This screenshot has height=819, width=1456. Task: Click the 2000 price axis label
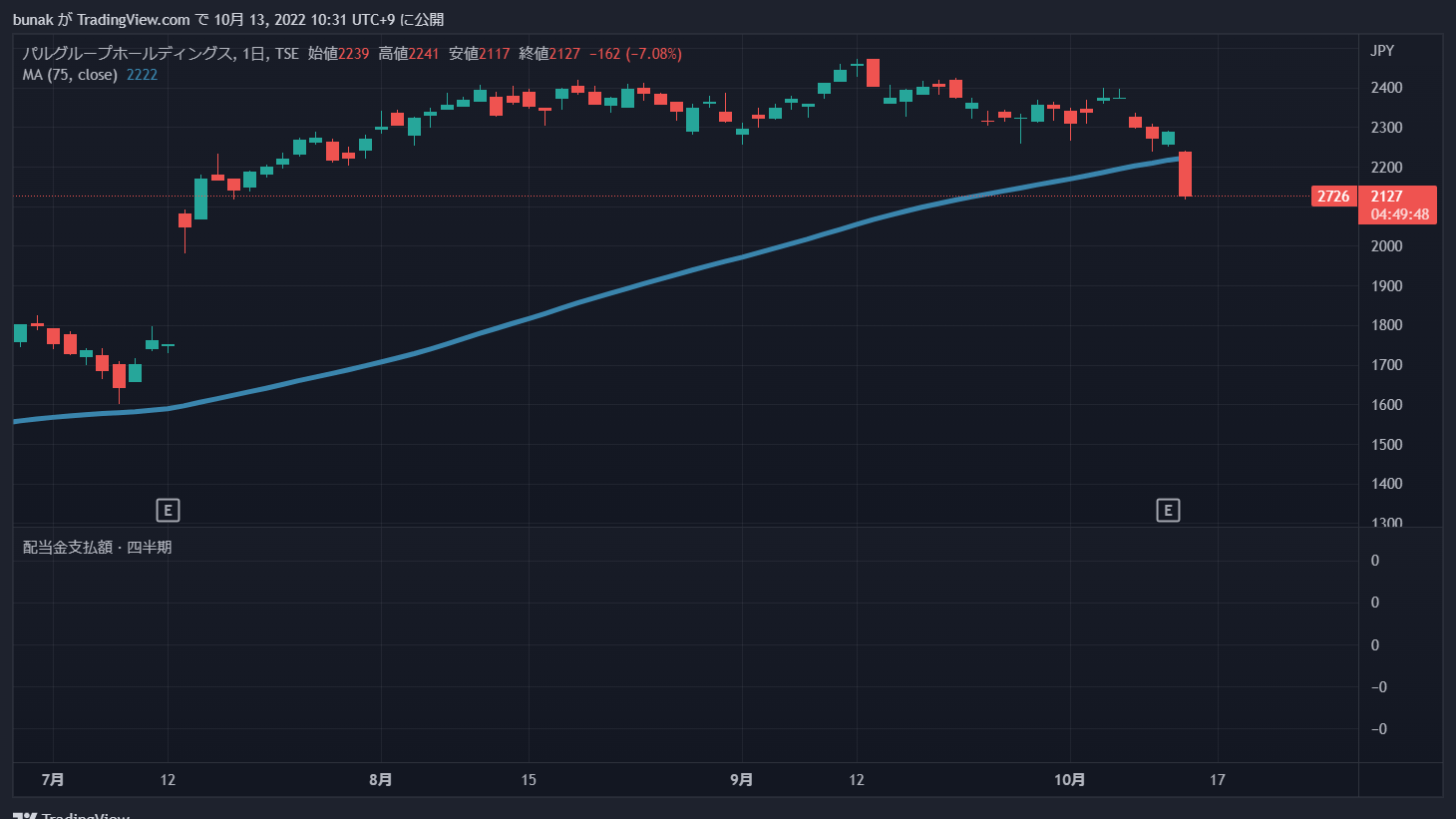coord(1386,246)
